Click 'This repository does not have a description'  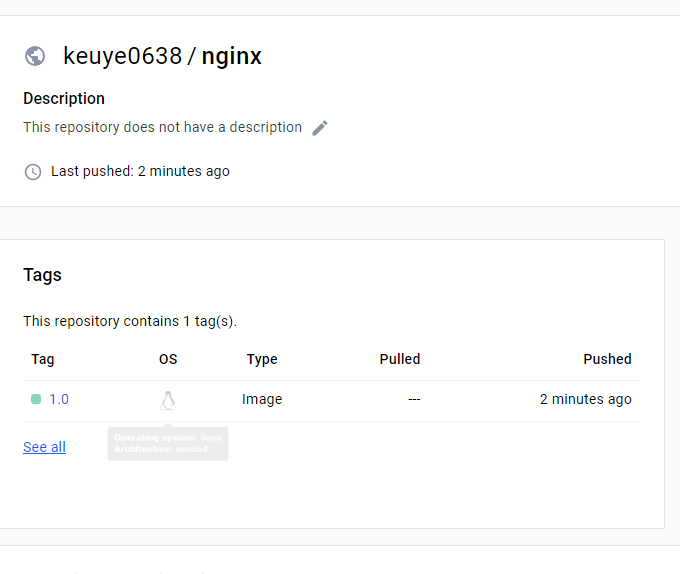162,127
